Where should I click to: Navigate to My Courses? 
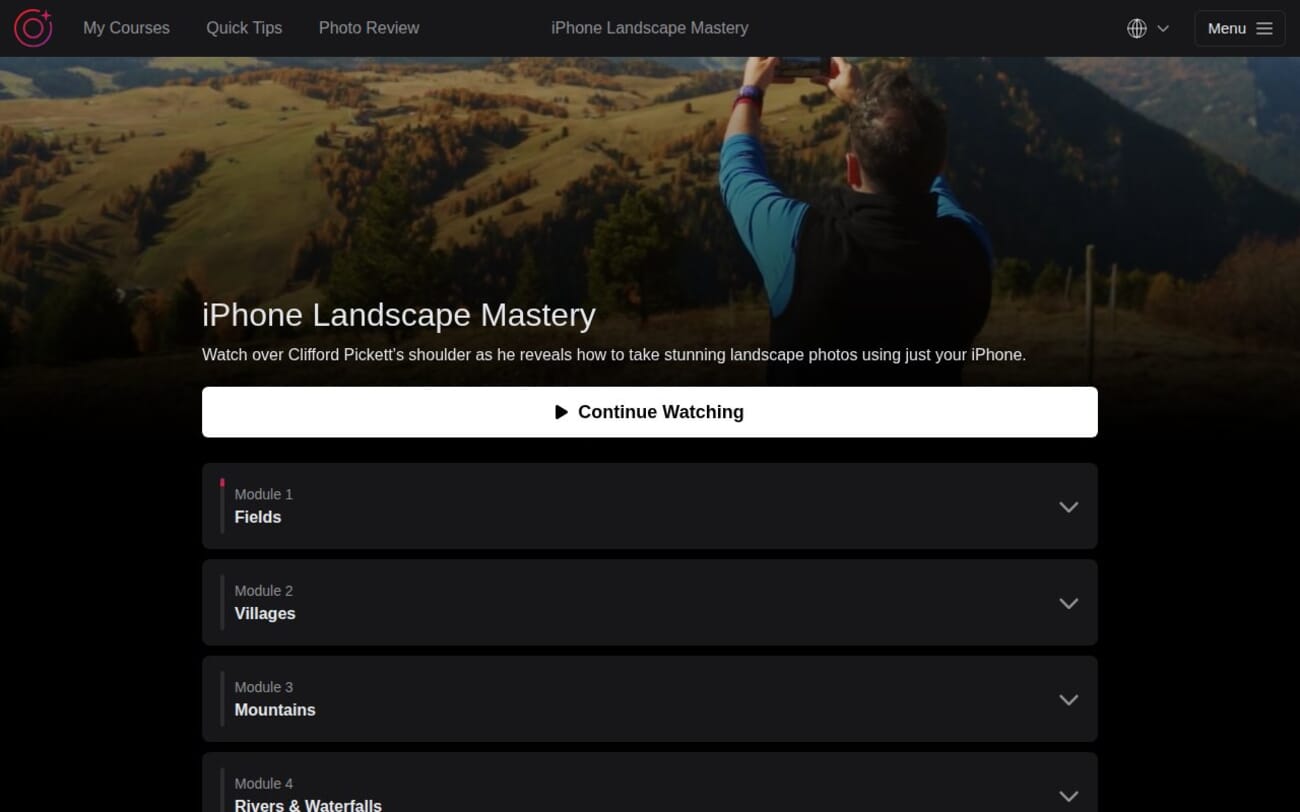pyautogui.click(x=126, y=28)
